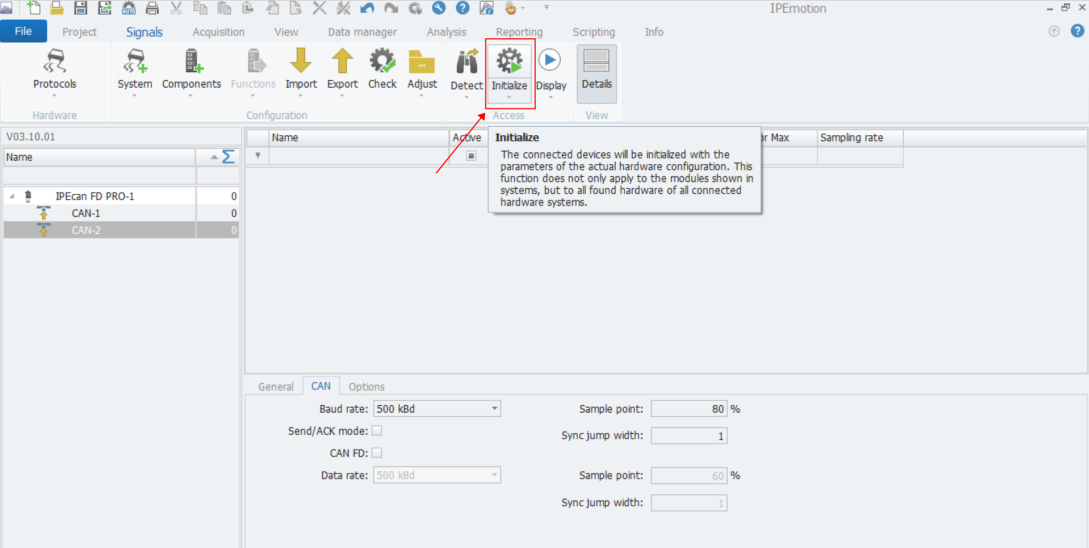Open the Protocols hardware icon
Image resolution: width=1089 pixels, height=548 pixels.
[x=54, y=63]
